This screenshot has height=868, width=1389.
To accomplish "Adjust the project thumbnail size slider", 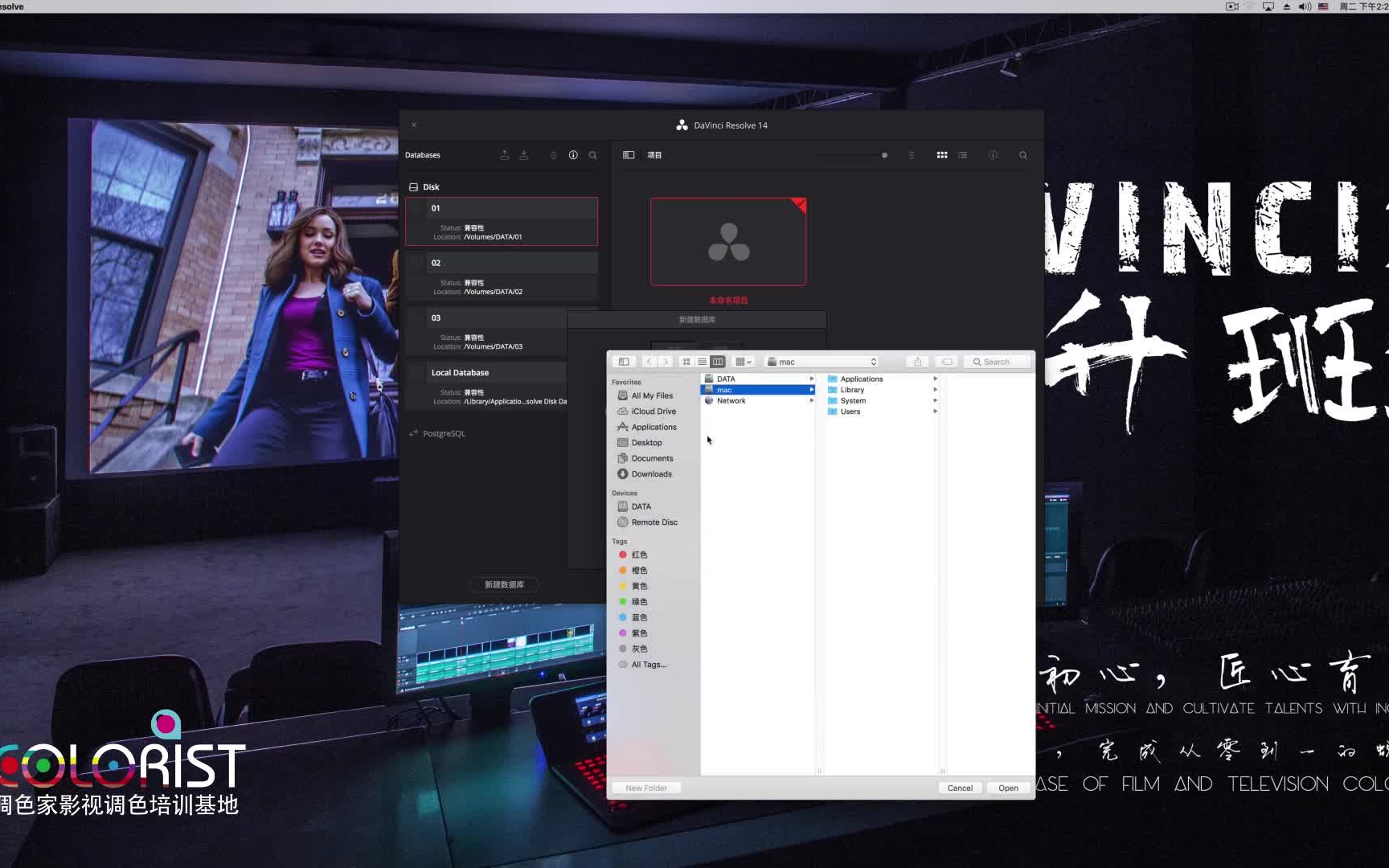I will (x=884, y=155).
